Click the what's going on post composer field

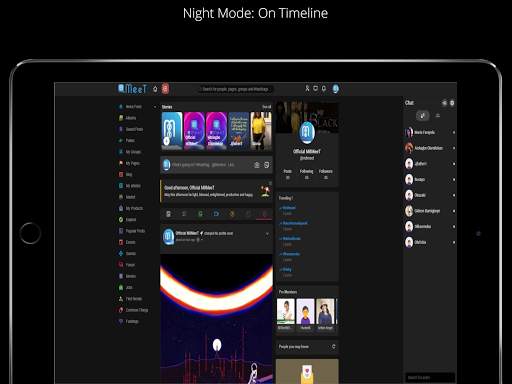click(x=203, y=165)
